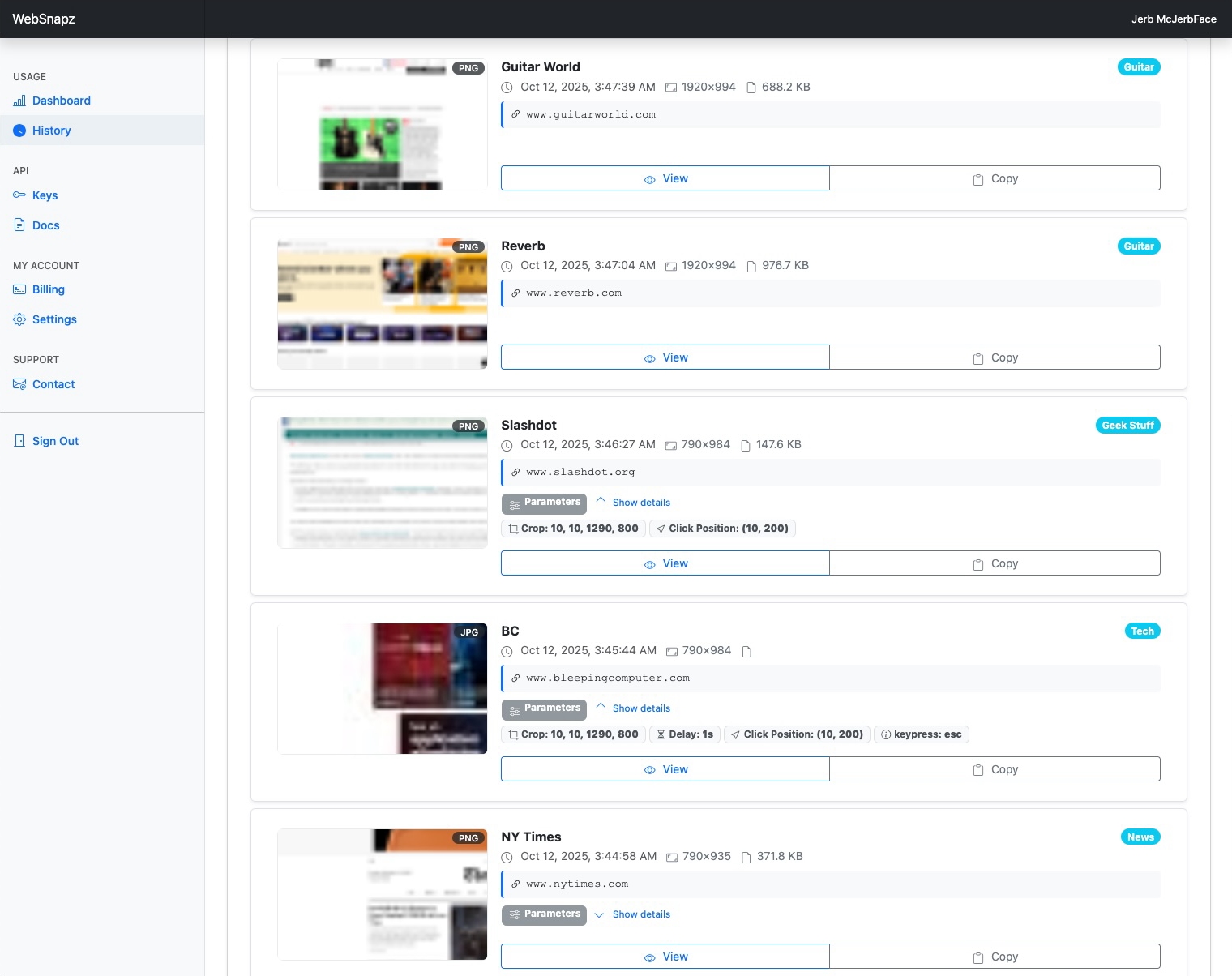Click the Billing icon in My Account
Viewport: 1232px width, 976px height.
click(x=19, y=289)
